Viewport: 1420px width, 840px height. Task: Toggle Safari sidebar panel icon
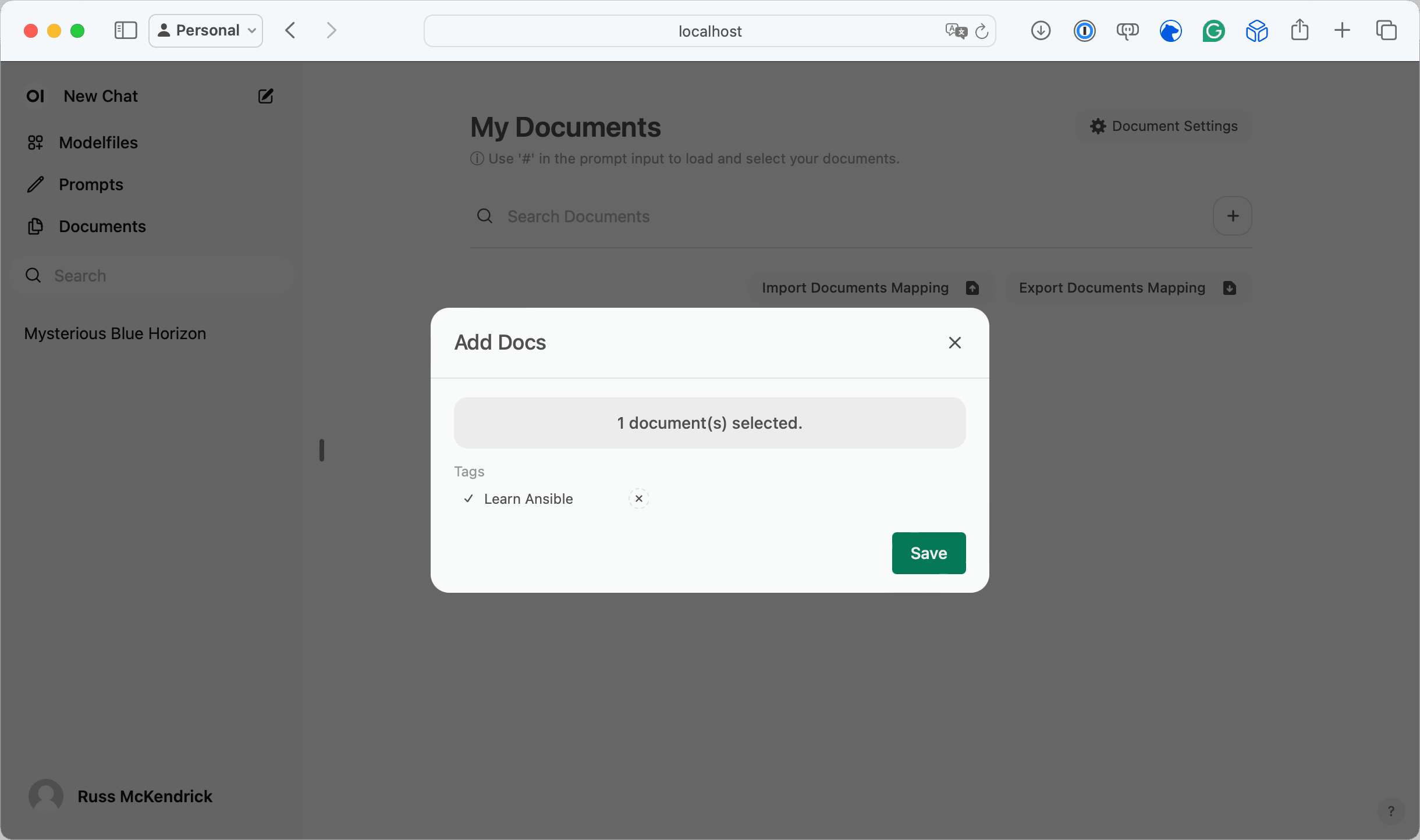(x=125, y=31)
